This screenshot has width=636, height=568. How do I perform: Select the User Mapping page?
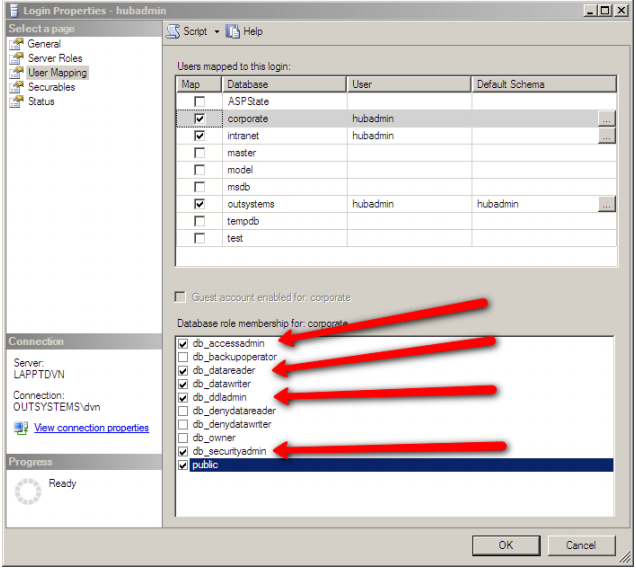click(x=56, y=73)
